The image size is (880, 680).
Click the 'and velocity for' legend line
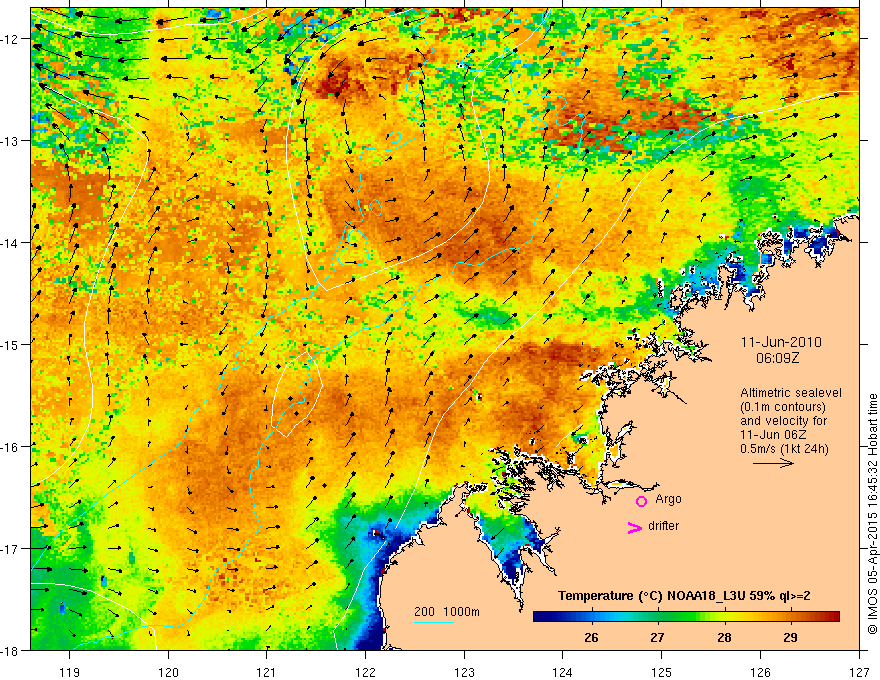pos(783,421)
